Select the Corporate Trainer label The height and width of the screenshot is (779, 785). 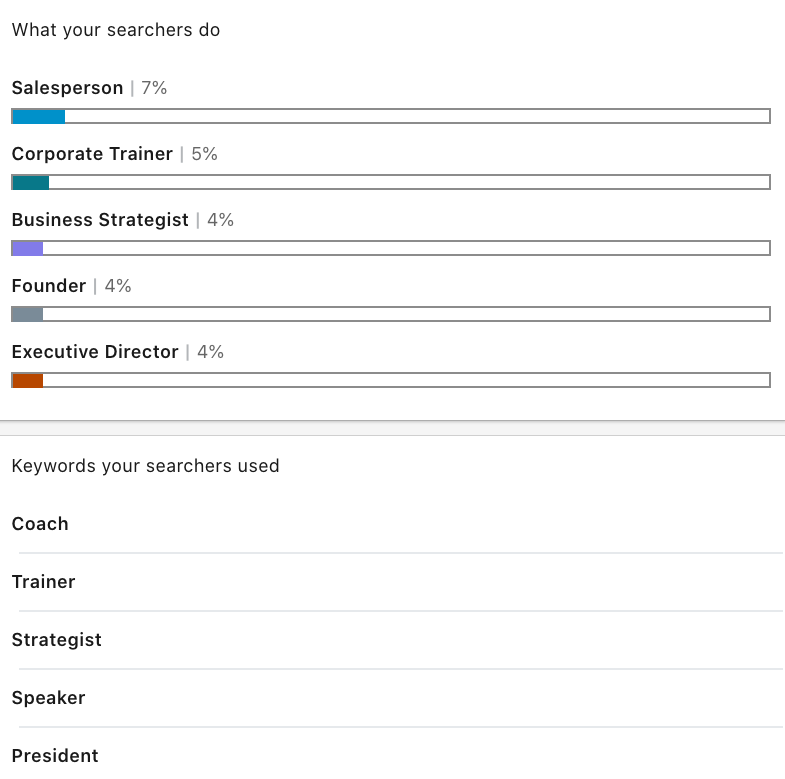click(92, 154)
